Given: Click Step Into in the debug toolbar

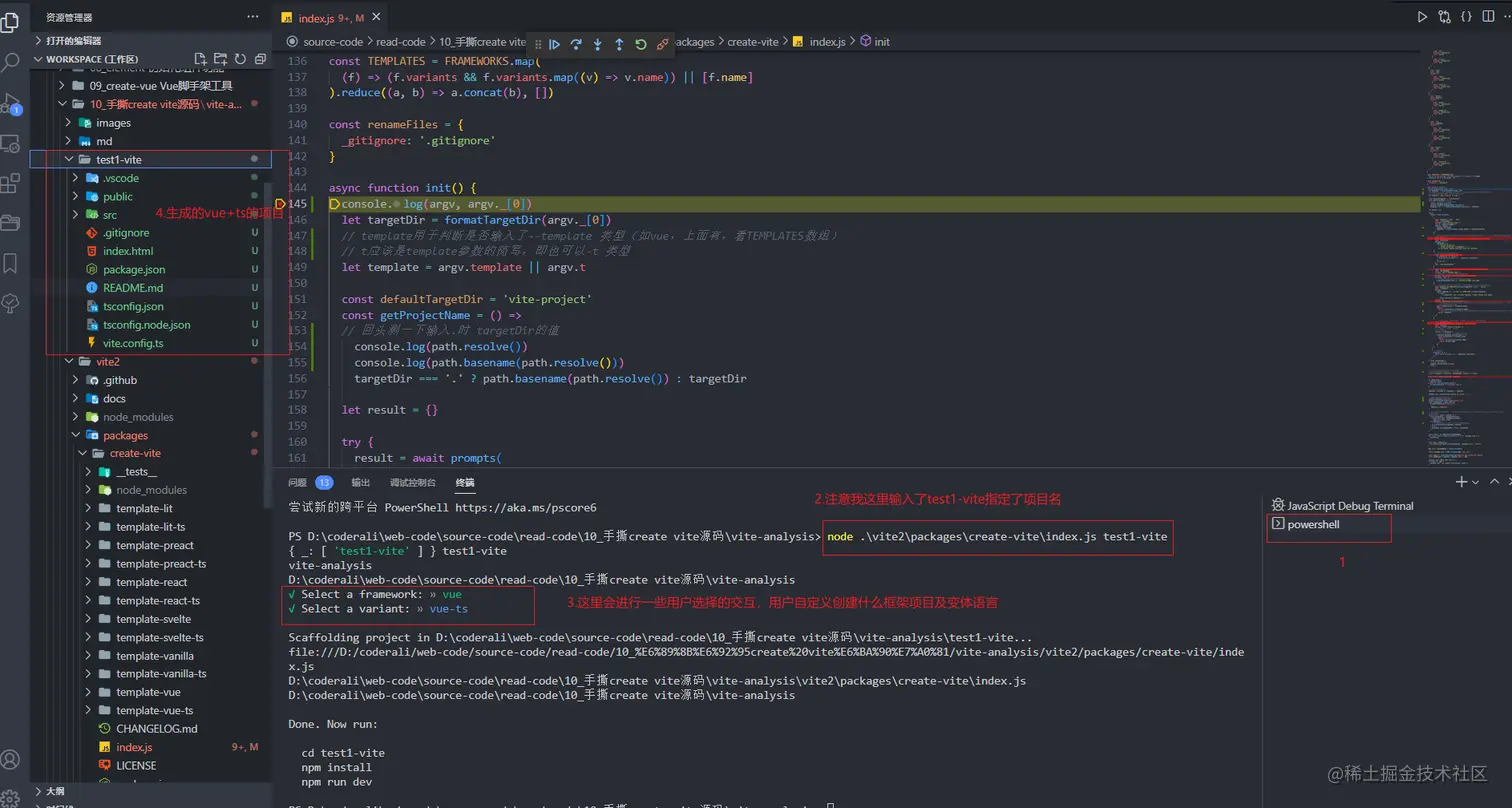Looking at the screenshot, I should 598,44.
